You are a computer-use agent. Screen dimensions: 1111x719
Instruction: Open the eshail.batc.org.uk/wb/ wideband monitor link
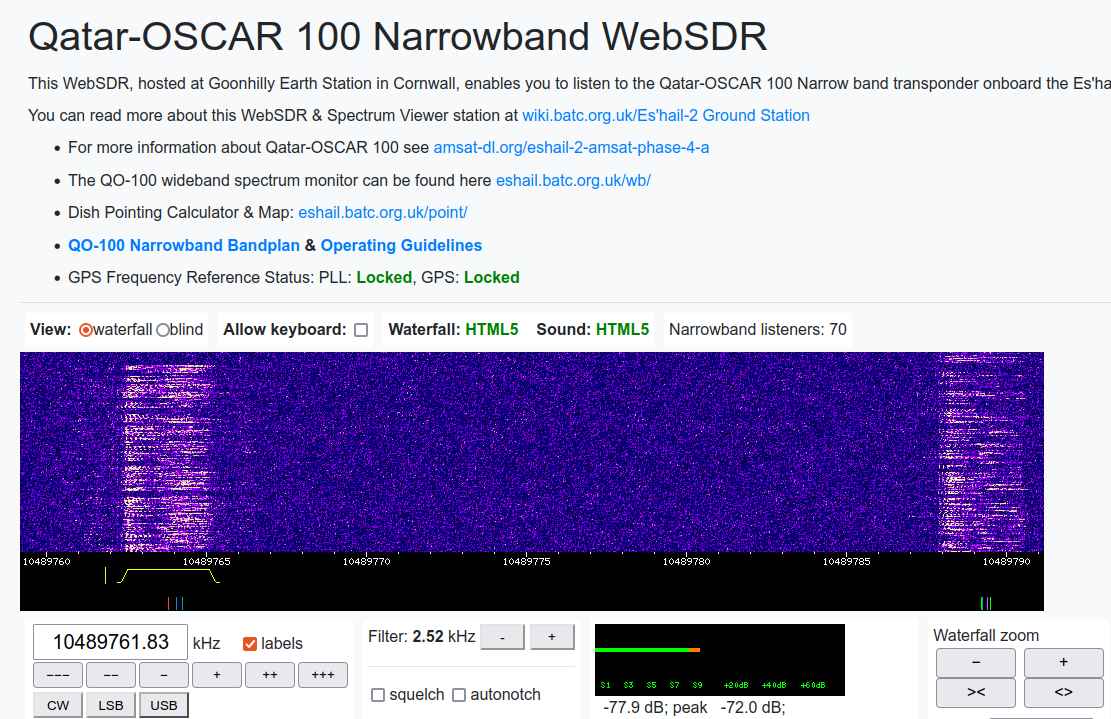pos(573,180)
